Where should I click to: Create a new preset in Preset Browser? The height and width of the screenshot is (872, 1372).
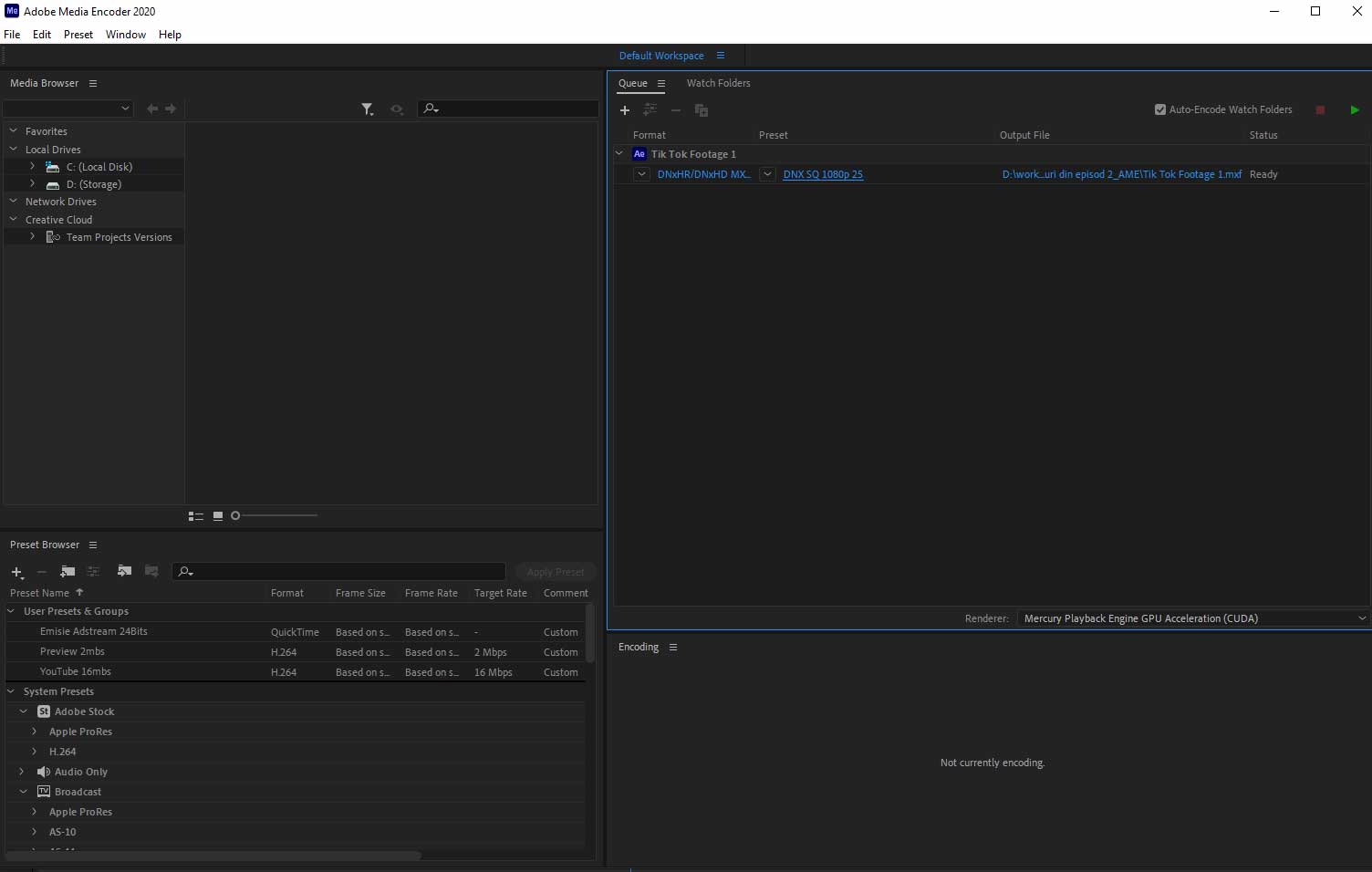(x=16, y=572)
